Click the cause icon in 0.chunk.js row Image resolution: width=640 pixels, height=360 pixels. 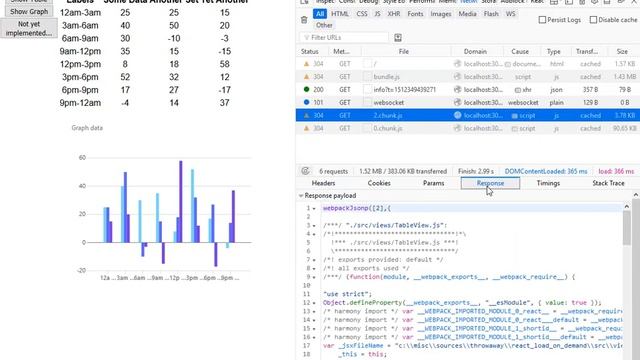click(x=515, y=129)
